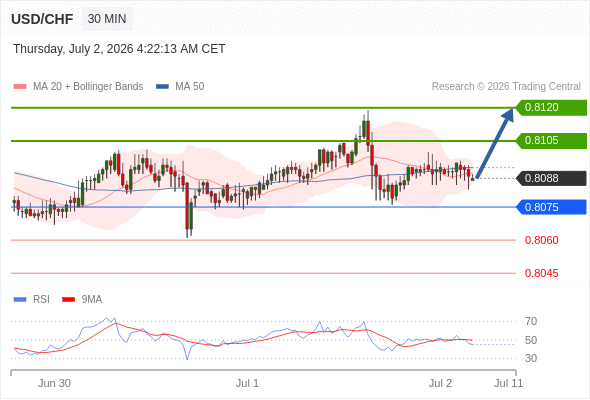
Task: Click the green 0.8120 resistance tag
Action: point(551,108)
